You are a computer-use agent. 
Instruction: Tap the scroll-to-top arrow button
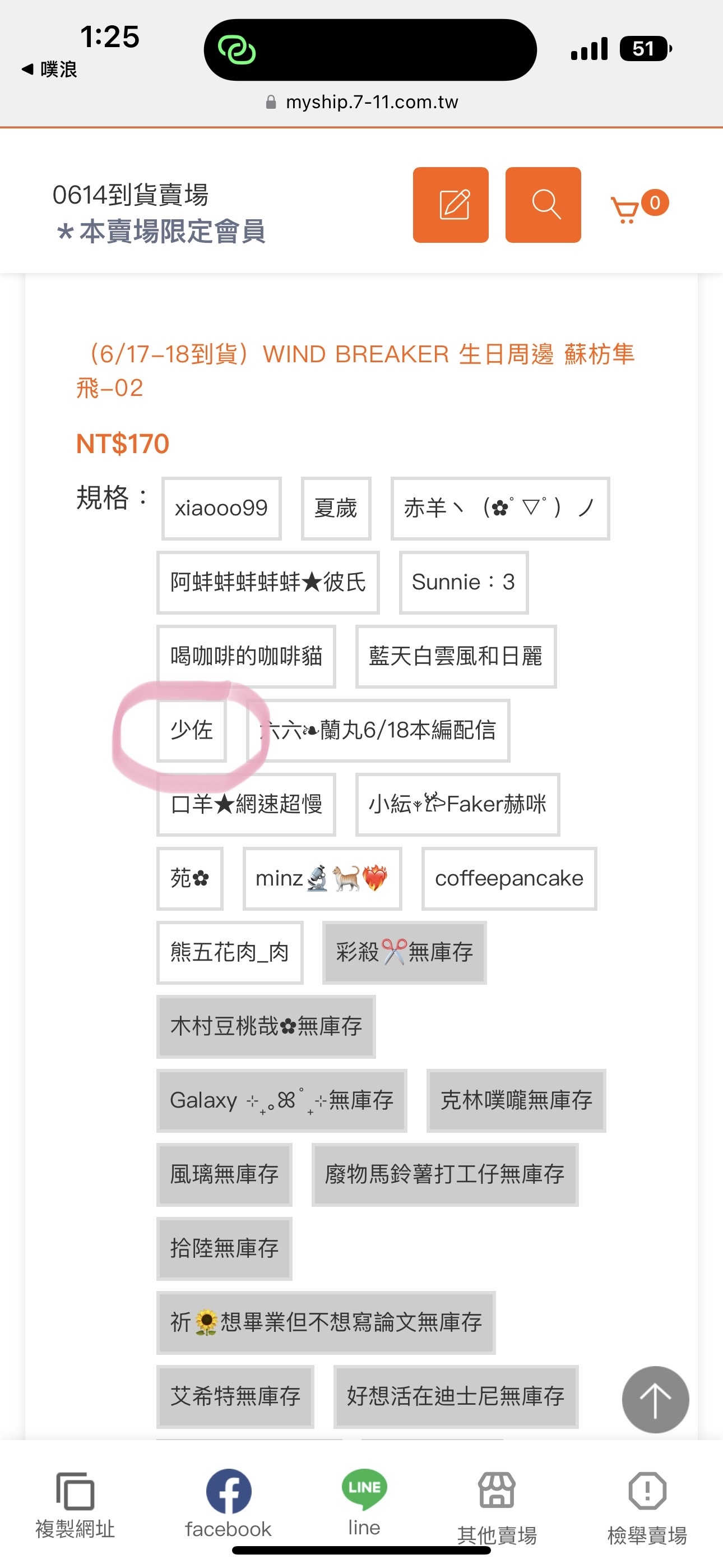655,1399
